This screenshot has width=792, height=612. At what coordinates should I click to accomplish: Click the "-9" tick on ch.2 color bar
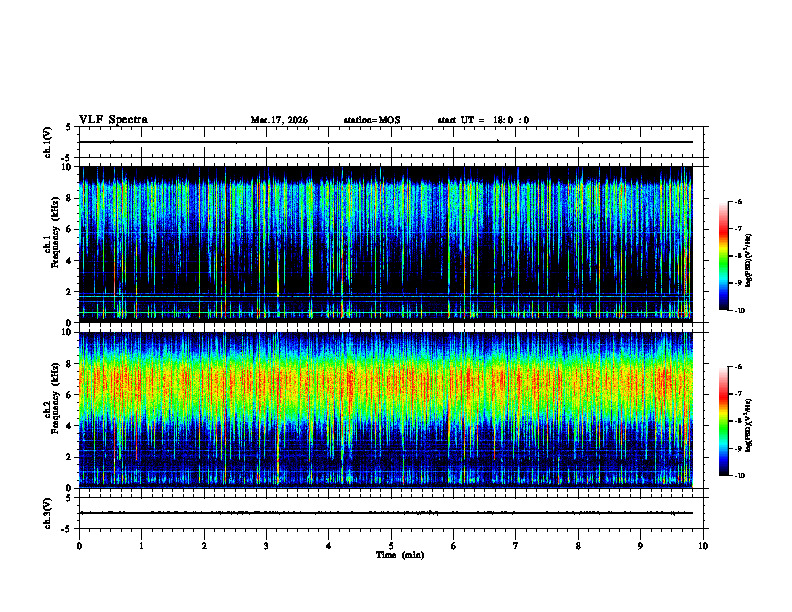(x=738, y=448)
